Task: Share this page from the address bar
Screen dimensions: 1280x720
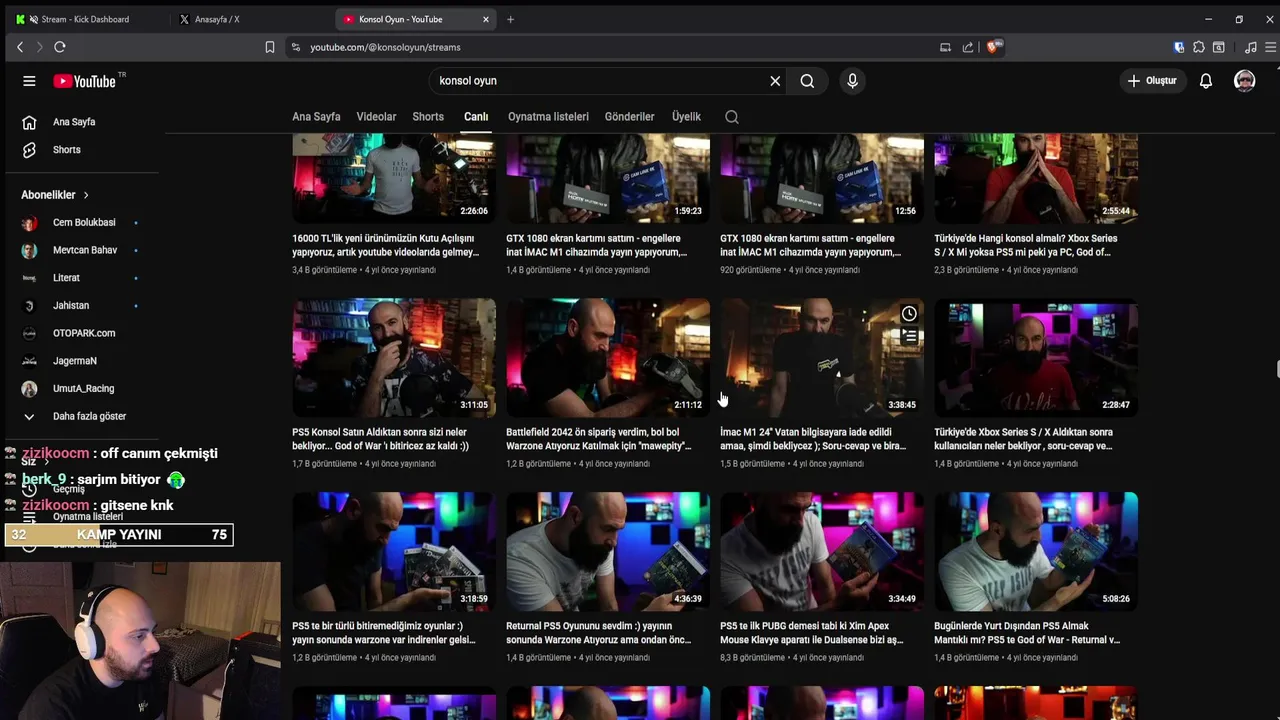Action: pyautogui.click(x=968, y=47)
